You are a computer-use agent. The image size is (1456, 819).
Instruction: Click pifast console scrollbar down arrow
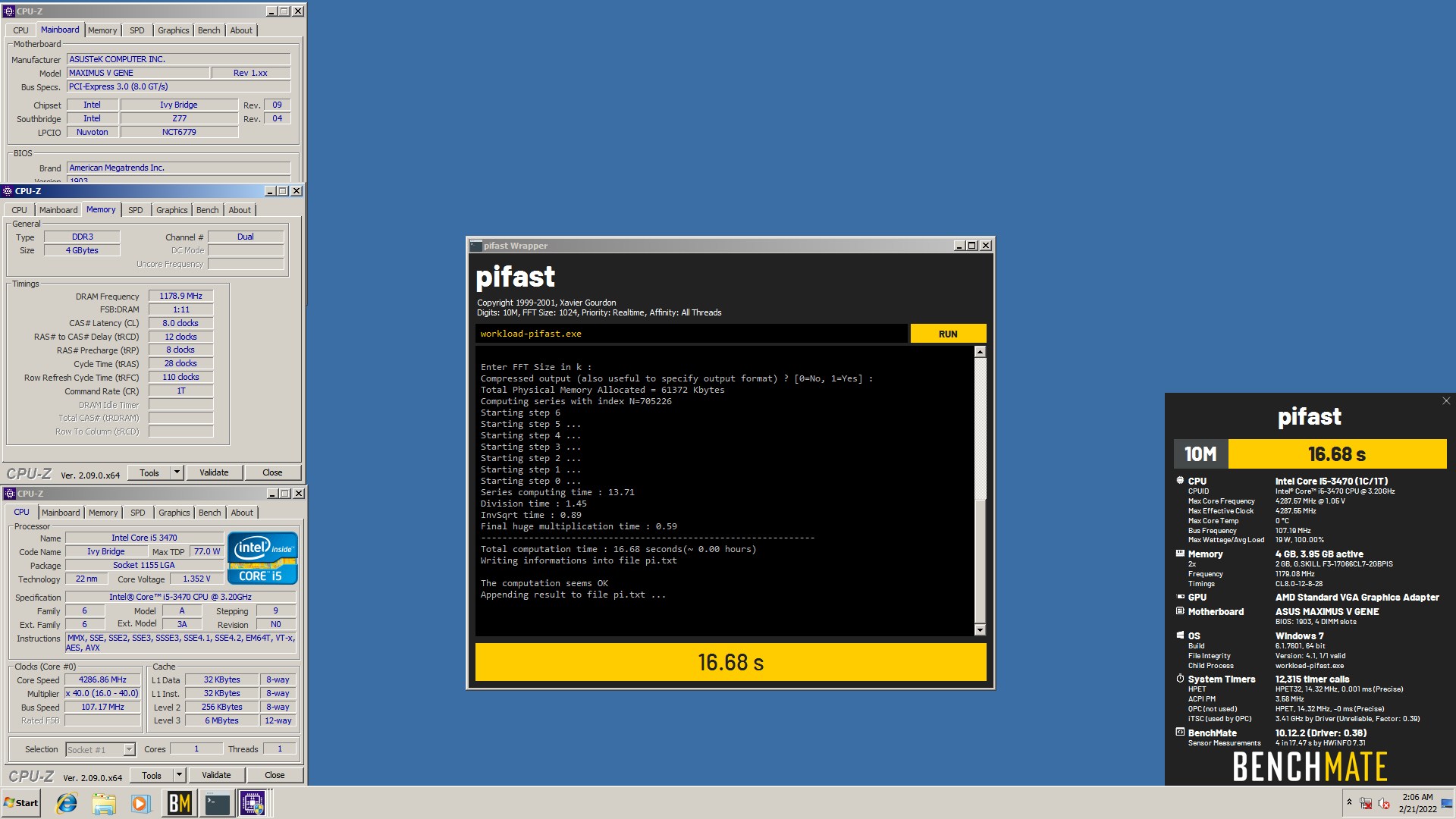[x=980, y=629]
